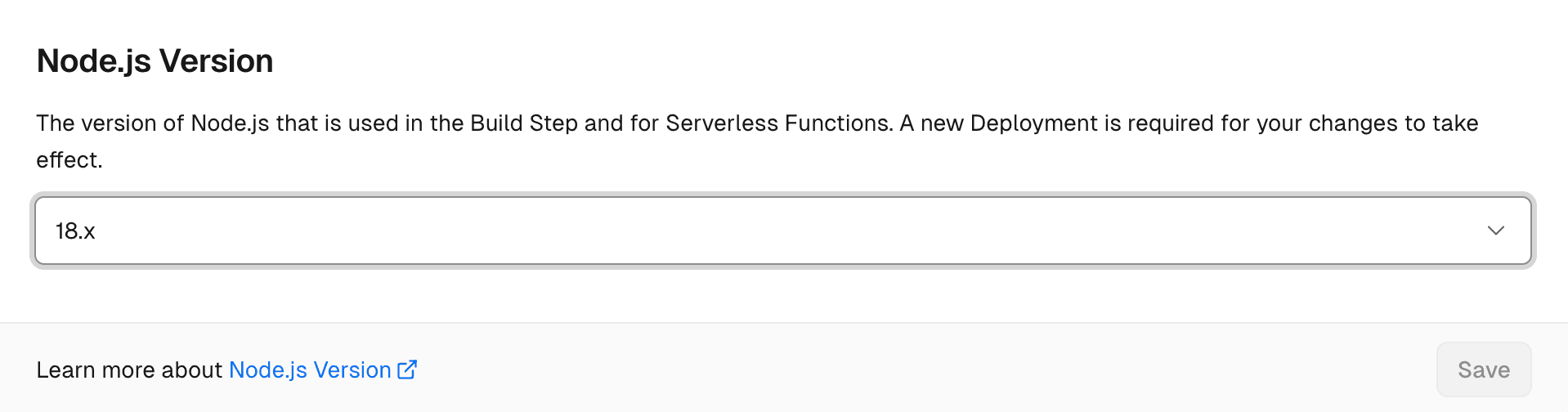Click the arrow-in-box icon in the footer

click(x=407, y=369)
